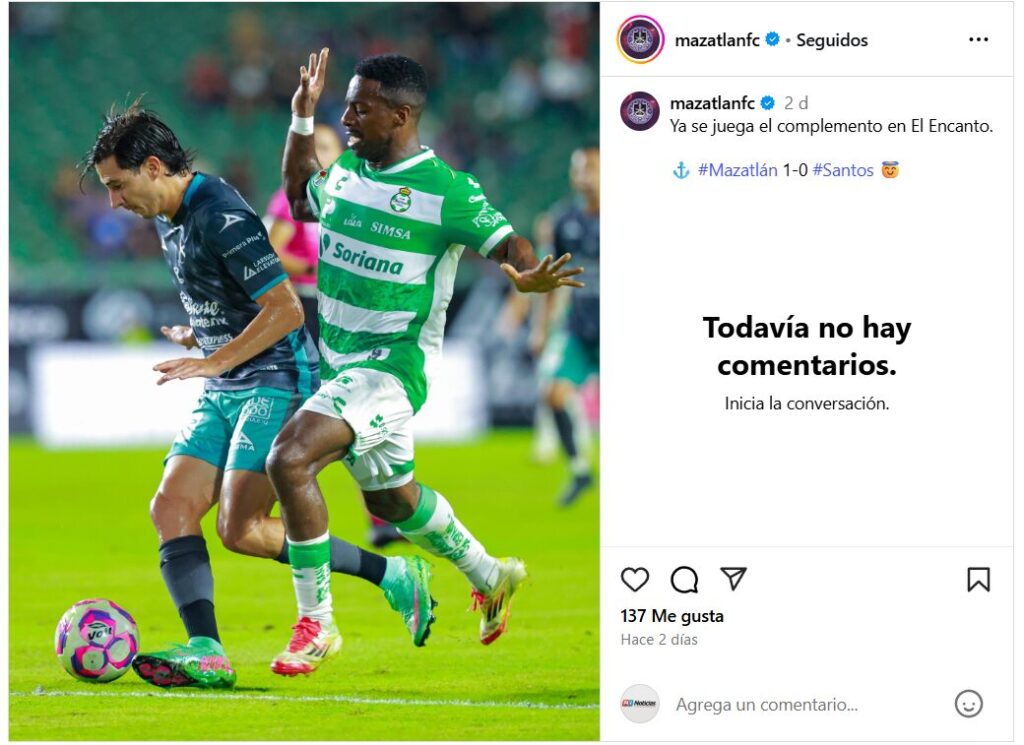1024x745 pixels.
Task: Toggle the Seguidos following button
Action: pyautogui.click(x=831, y=40)
